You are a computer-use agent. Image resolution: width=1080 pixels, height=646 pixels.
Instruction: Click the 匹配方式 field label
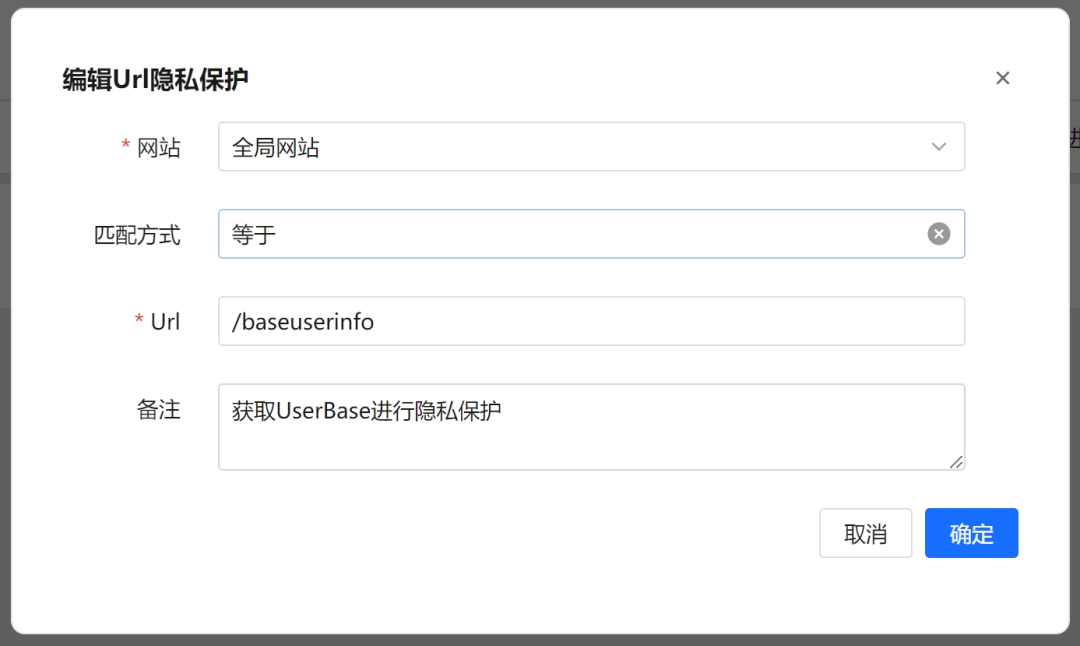click(137, 235)
